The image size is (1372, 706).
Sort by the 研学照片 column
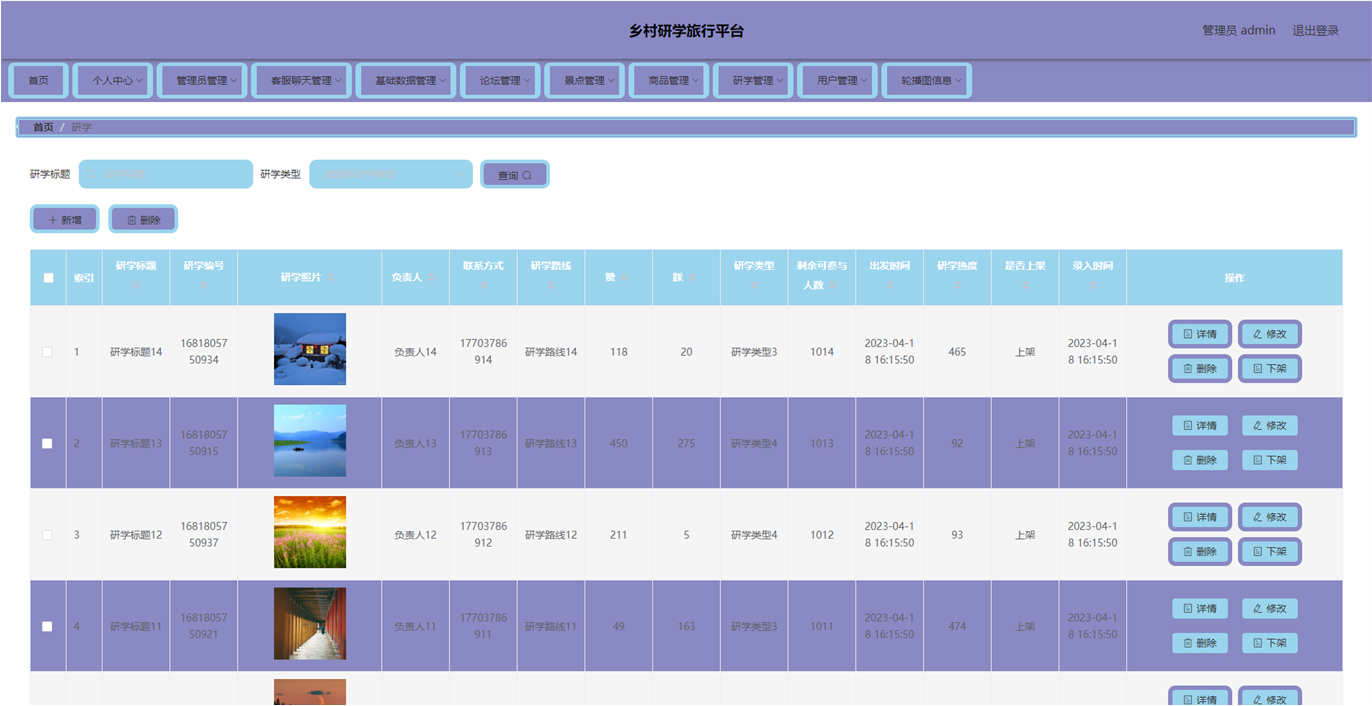pos(330,278)
